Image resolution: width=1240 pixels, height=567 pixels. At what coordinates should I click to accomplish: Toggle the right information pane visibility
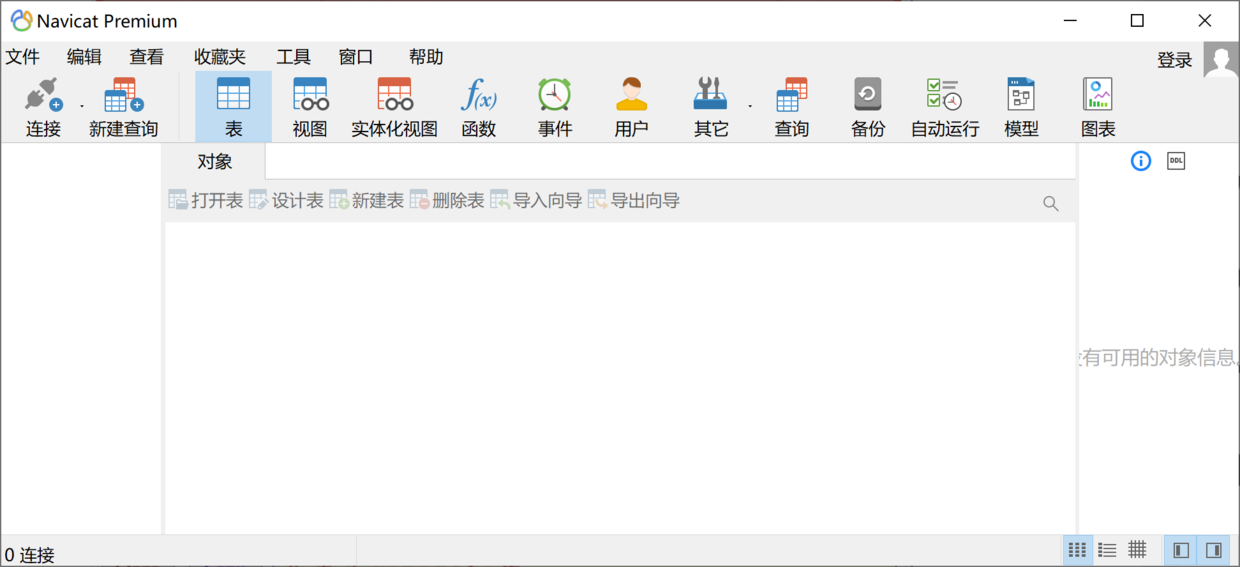(x=1213, y=550)
